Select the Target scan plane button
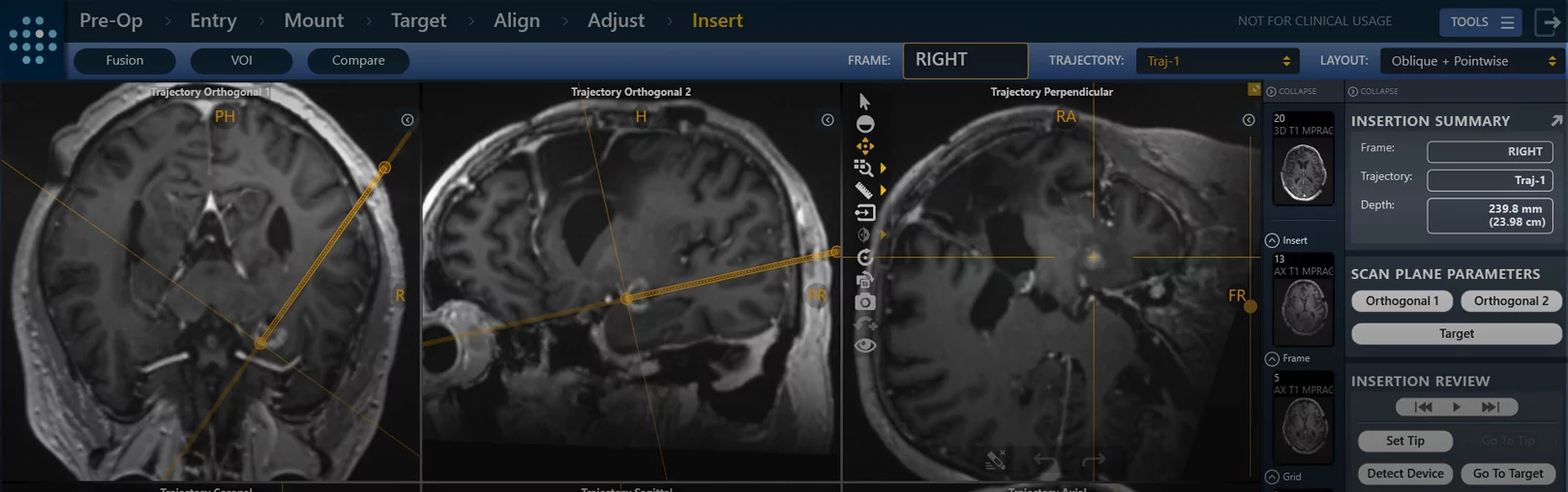 [1457, 333]
